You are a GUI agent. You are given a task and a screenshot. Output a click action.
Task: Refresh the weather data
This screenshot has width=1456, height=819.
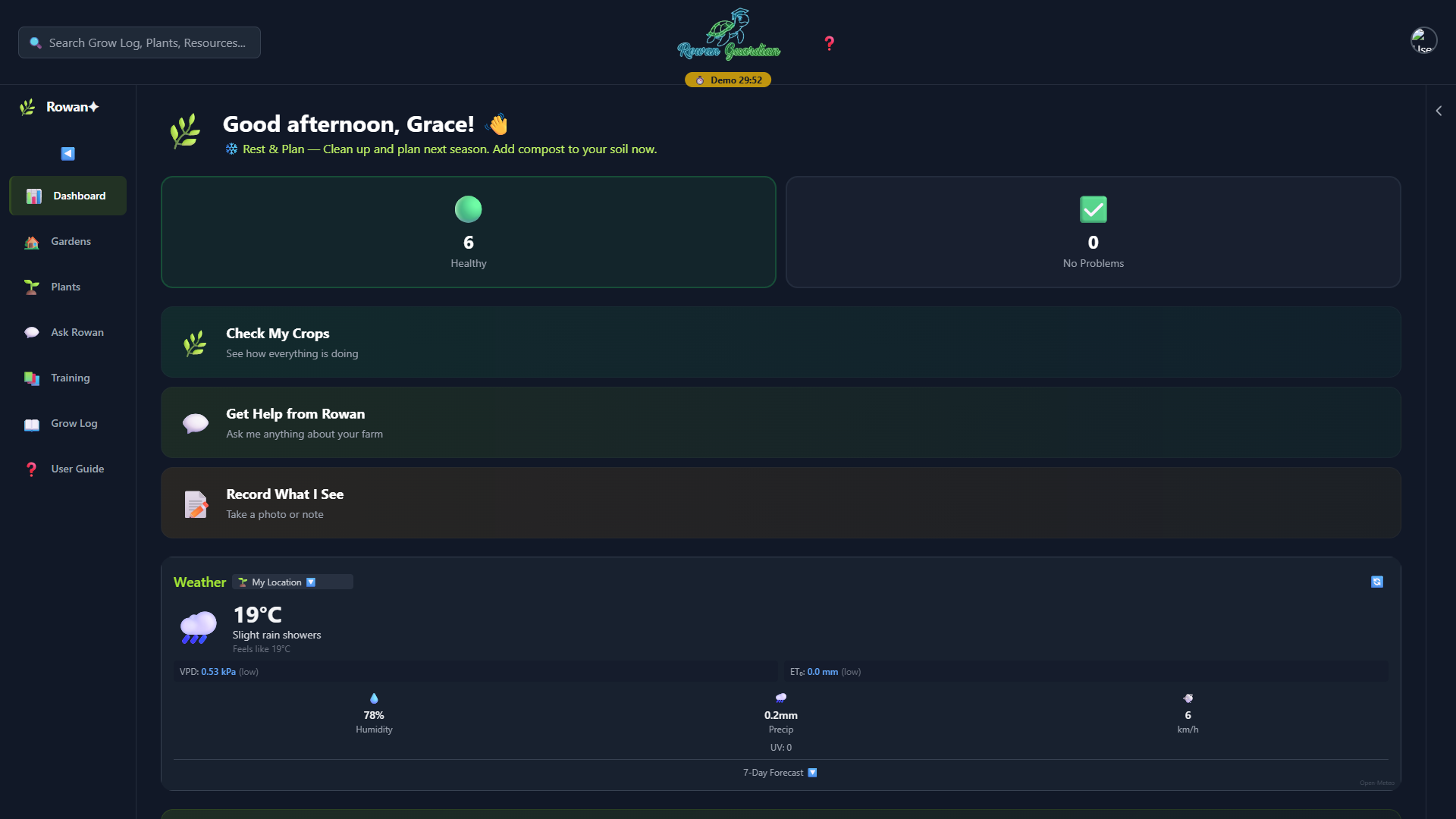pos(1377,582)
